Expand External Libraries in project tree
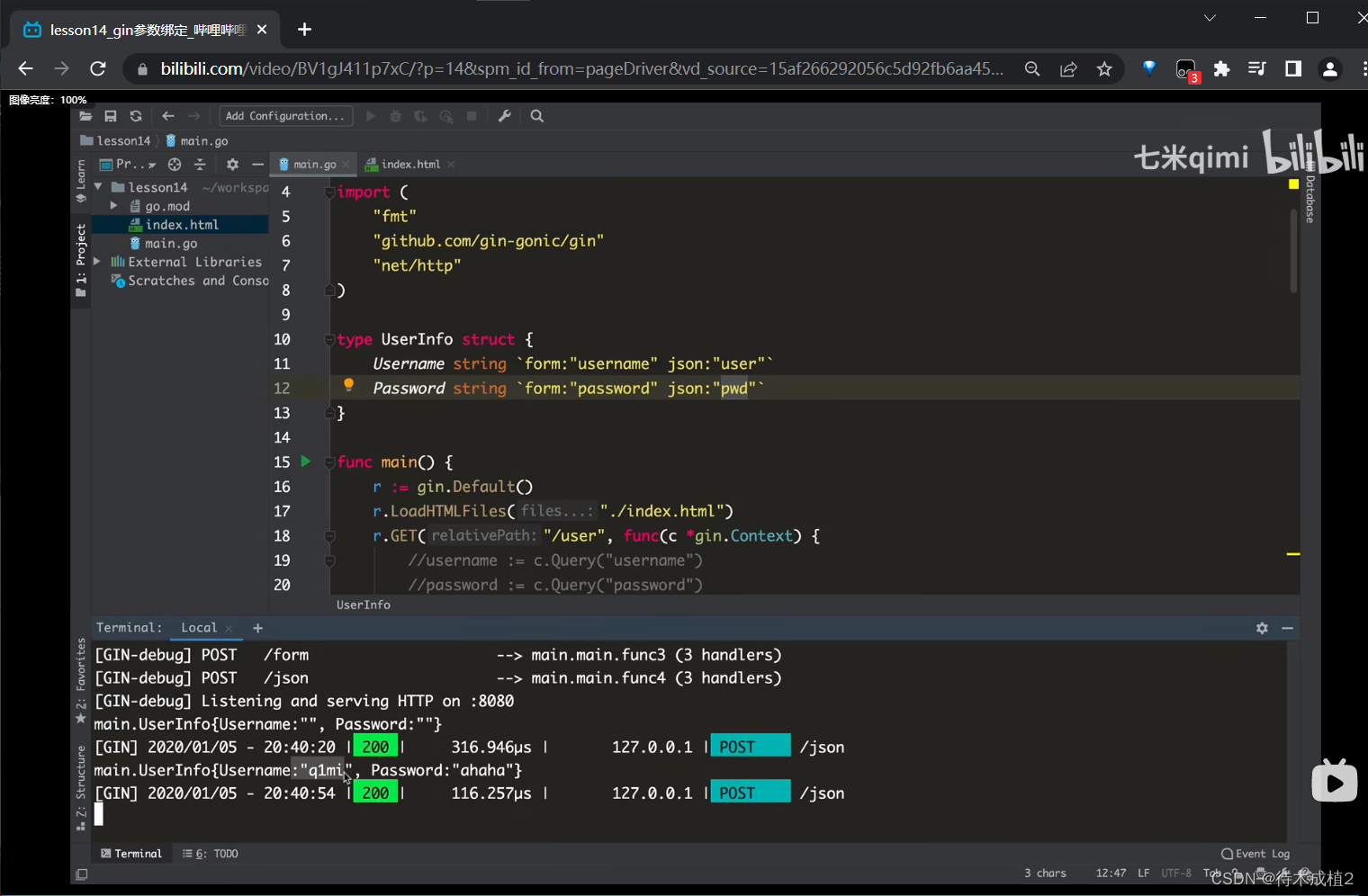1368x896 pixels. [97, 262]
